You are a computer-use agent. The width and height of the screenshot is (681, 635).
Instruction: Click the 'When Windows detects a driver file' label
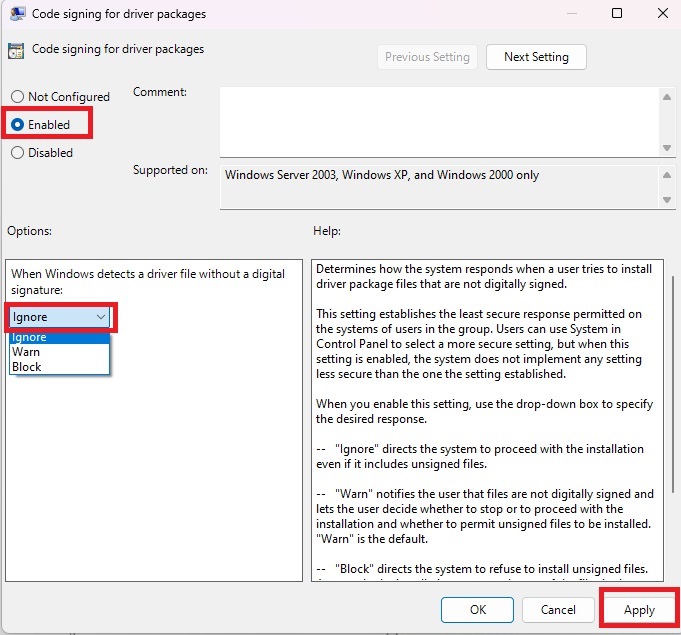tap(148, 281)
